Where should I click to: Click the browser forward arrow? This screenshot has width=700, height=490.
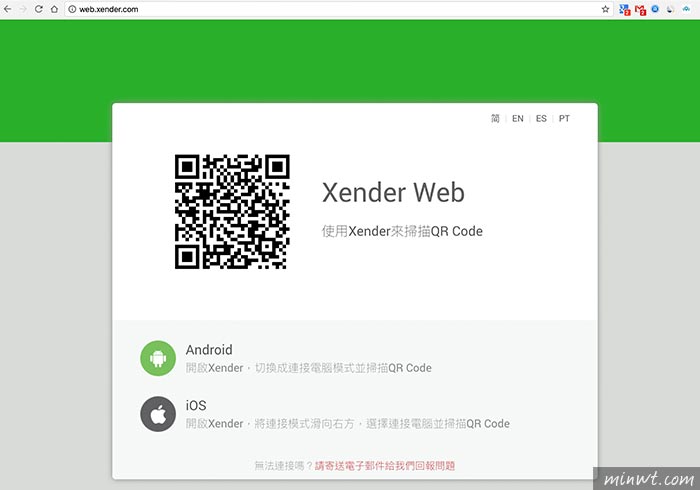coord(23,9)
